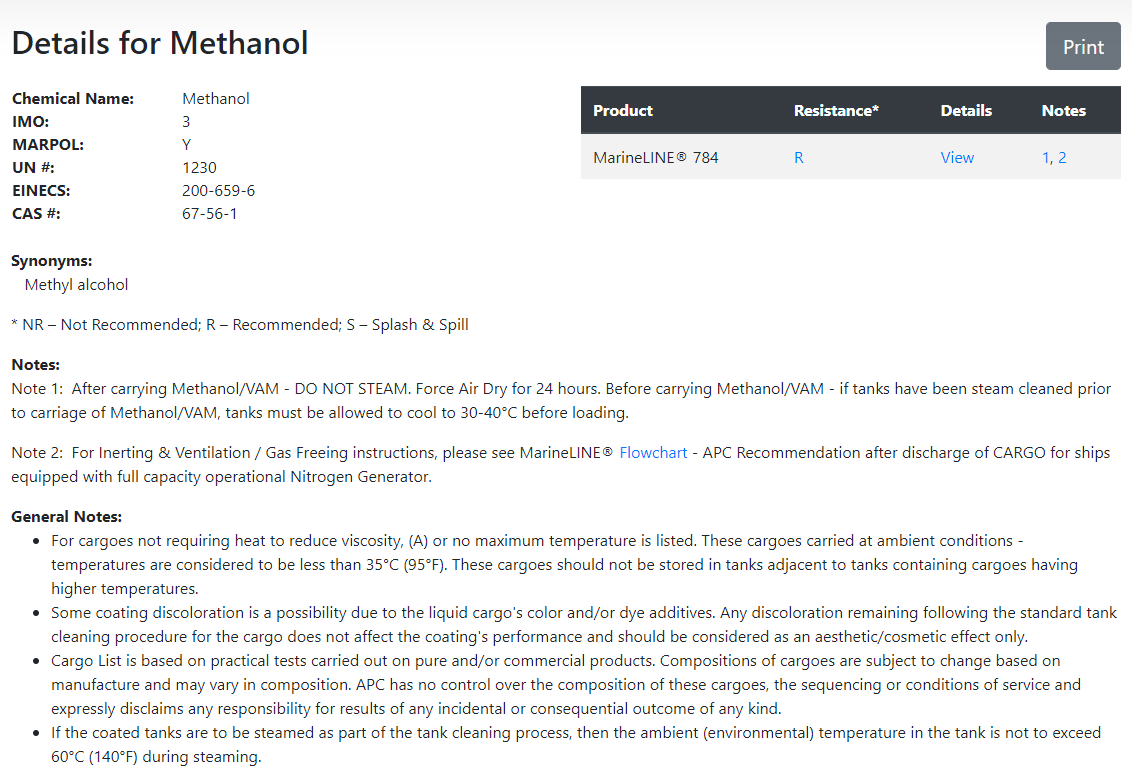
Task: Click the MARPOL value Y
Action: click(x=186, y=144)
